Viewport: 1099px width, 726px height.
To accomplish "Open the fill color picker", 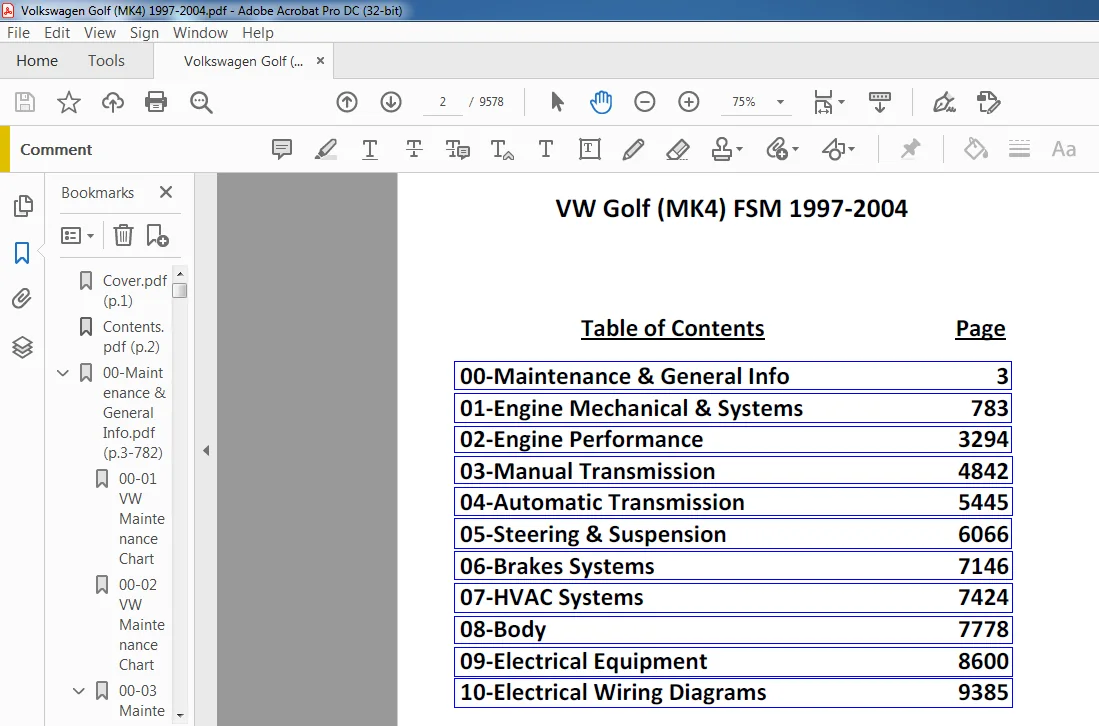I will point(976,149).
